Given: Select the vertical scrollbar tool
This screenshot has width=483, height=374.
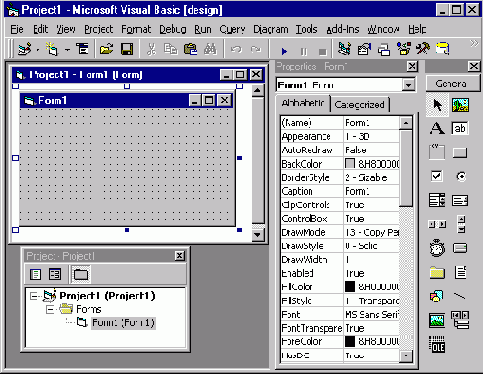Looking at the screenshot, I should [x=461, y=224].
